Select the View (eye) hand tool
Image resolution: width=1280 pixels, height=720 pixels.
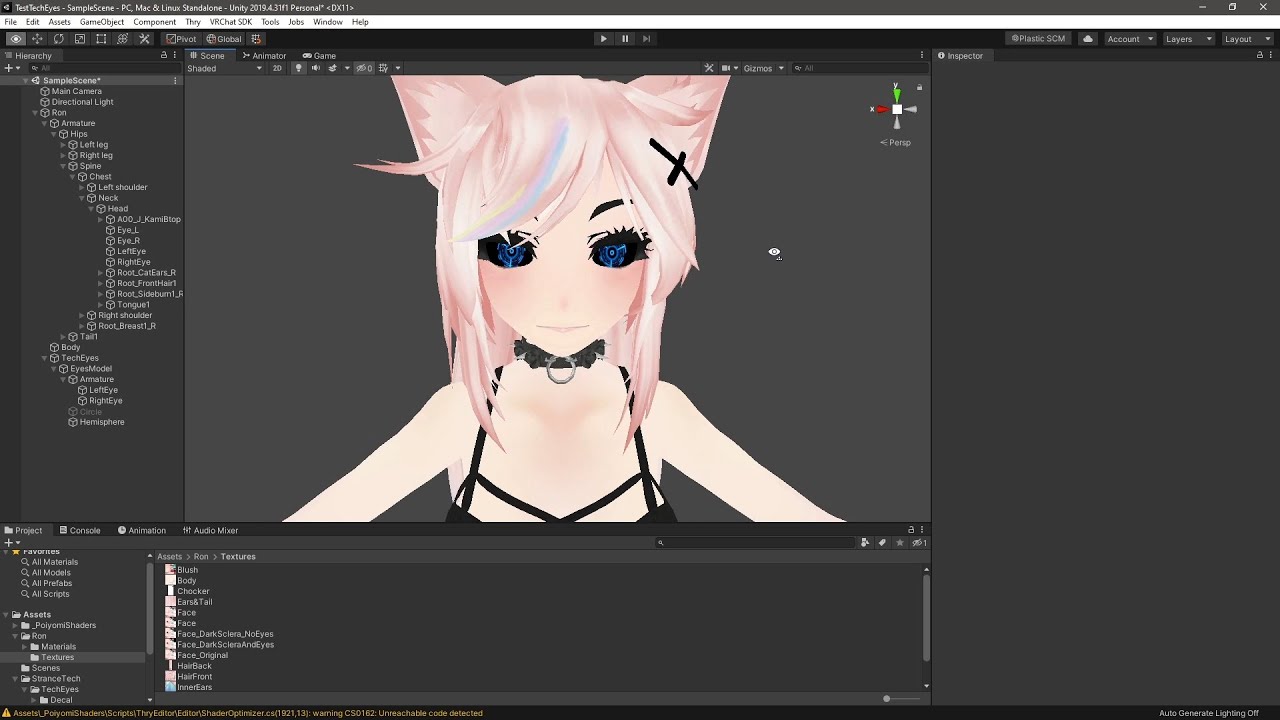[16, 39]
